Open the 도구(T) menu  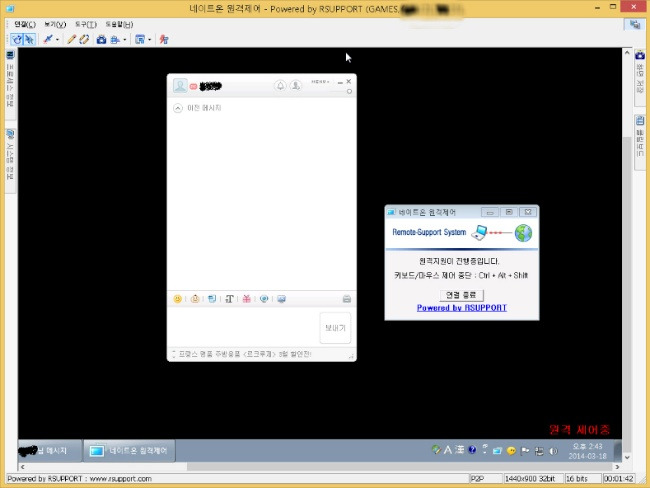tap(86, 24)
